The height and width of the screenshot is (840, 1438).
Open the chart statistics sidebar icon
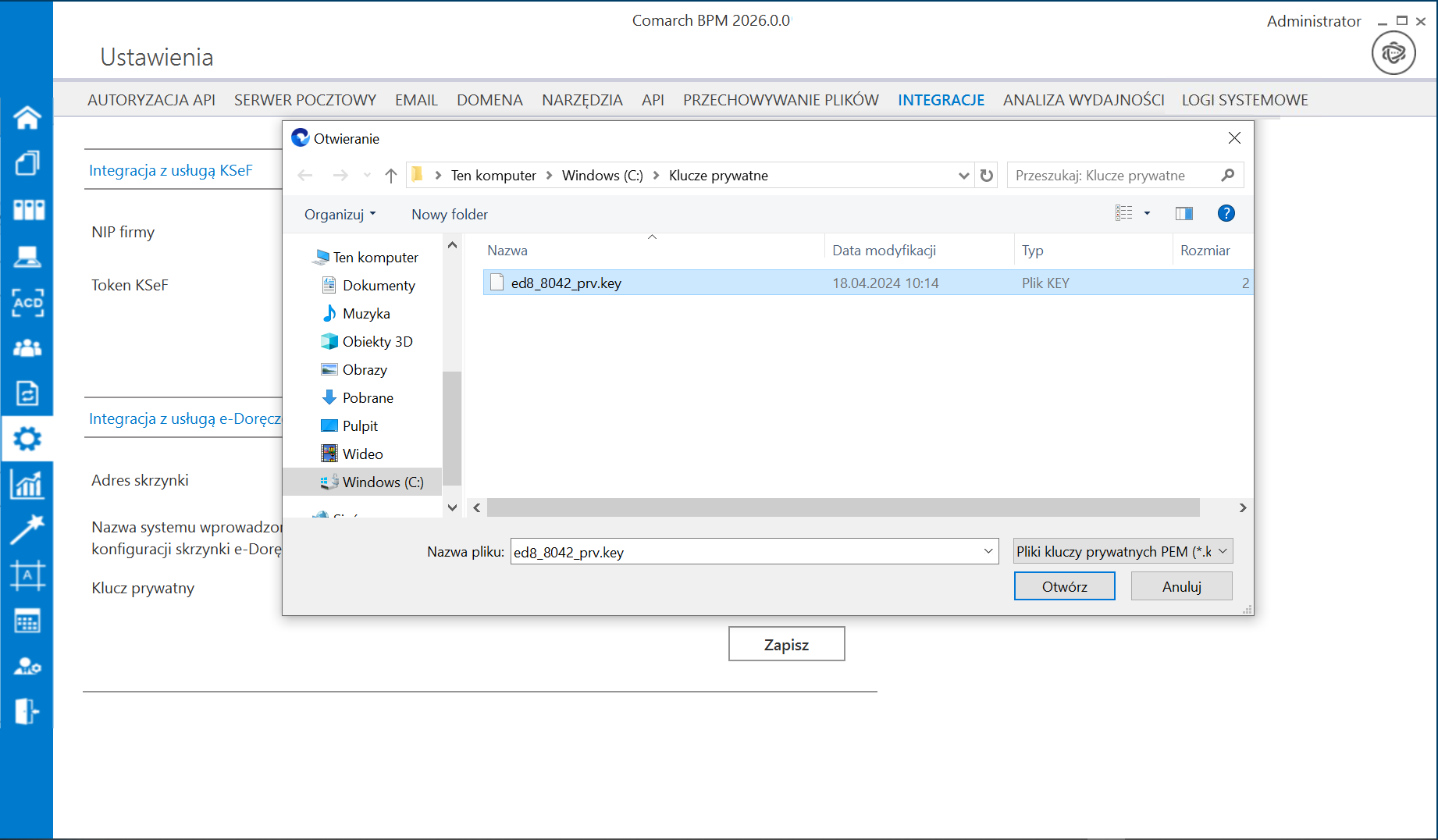click(27, 485)
